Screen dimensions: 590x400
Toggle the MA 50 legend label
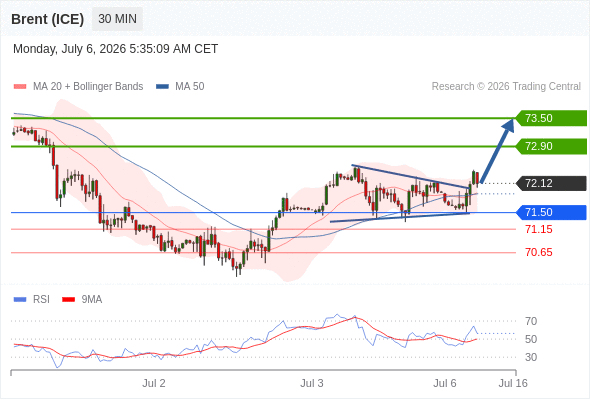190,87
